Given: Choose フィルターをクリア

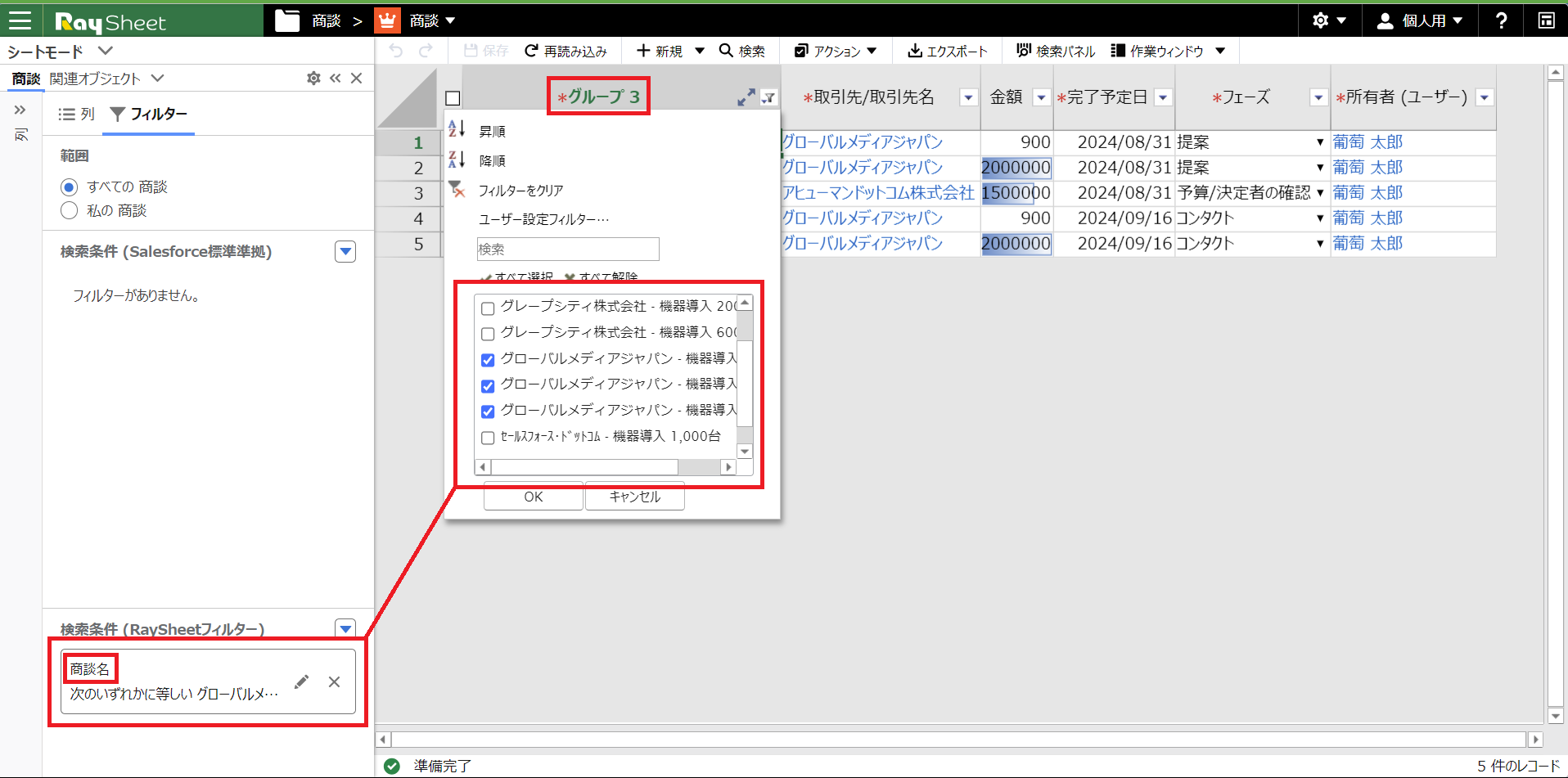Looking at the screenshot, I should tap(520, 190).
